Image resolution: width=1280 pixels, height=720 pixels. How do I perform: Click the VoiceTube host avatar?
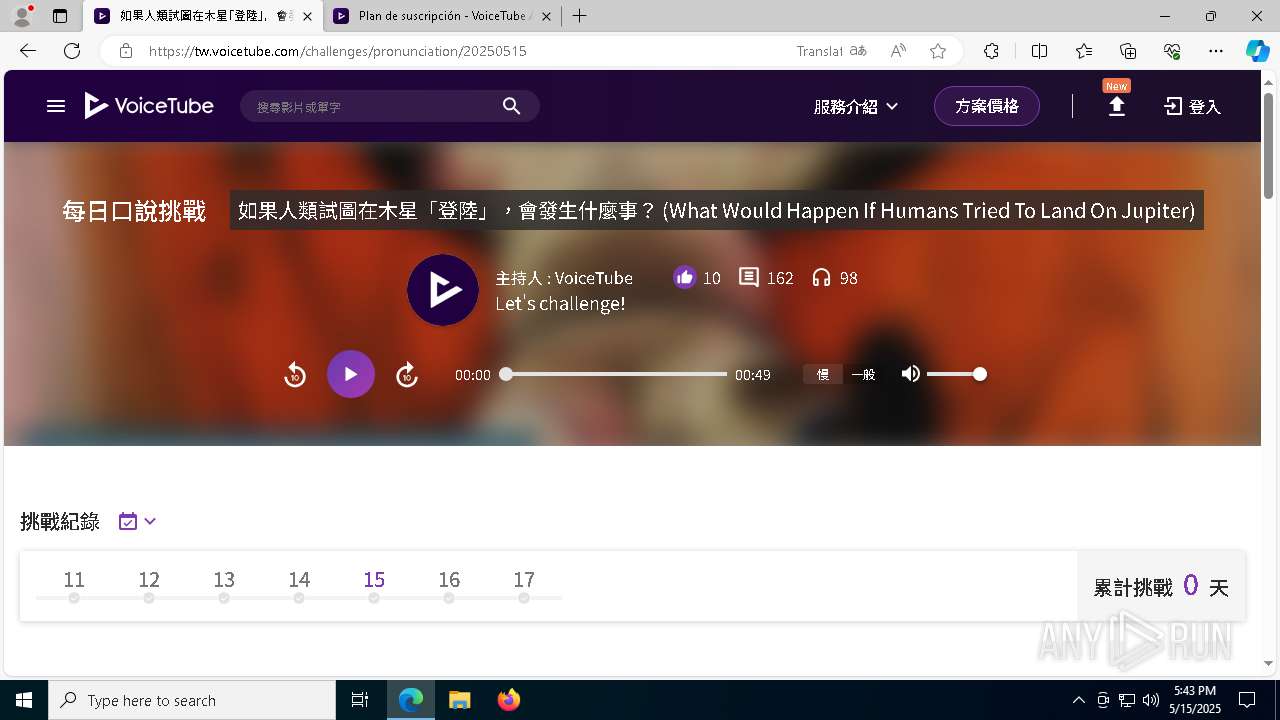tap(443, 290)
